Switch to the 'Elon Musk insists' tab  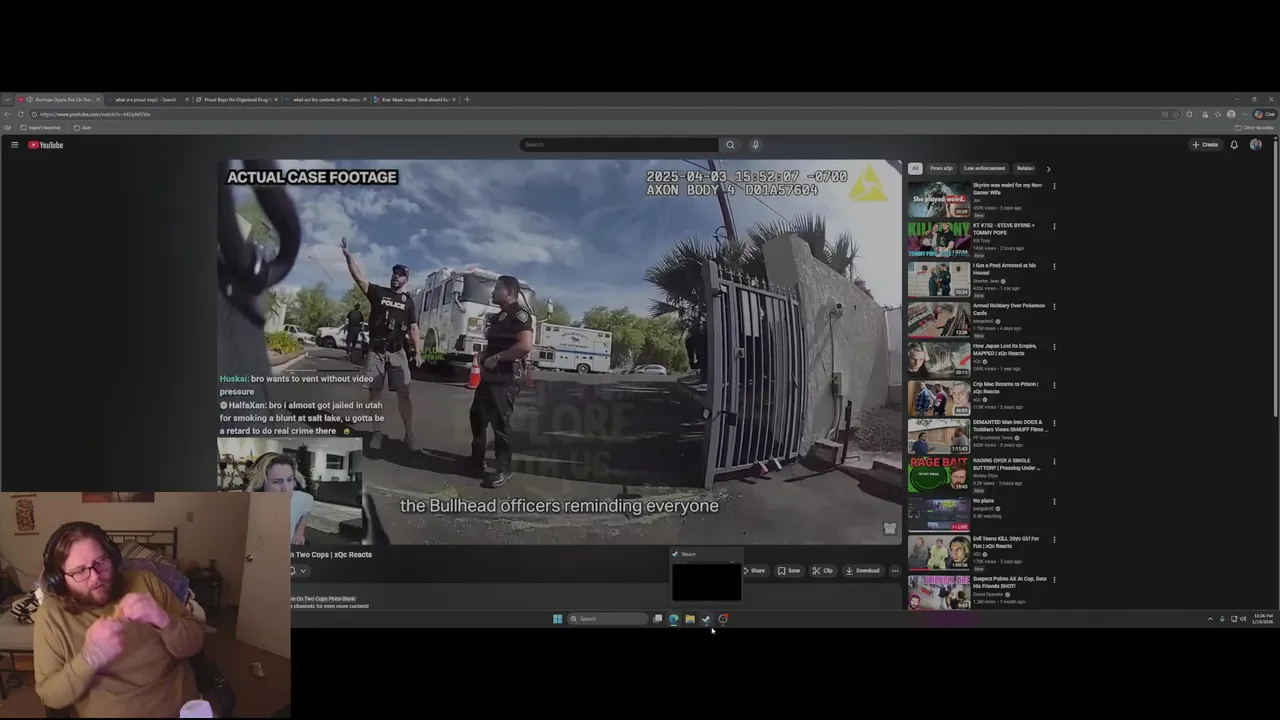coord(415,99)
